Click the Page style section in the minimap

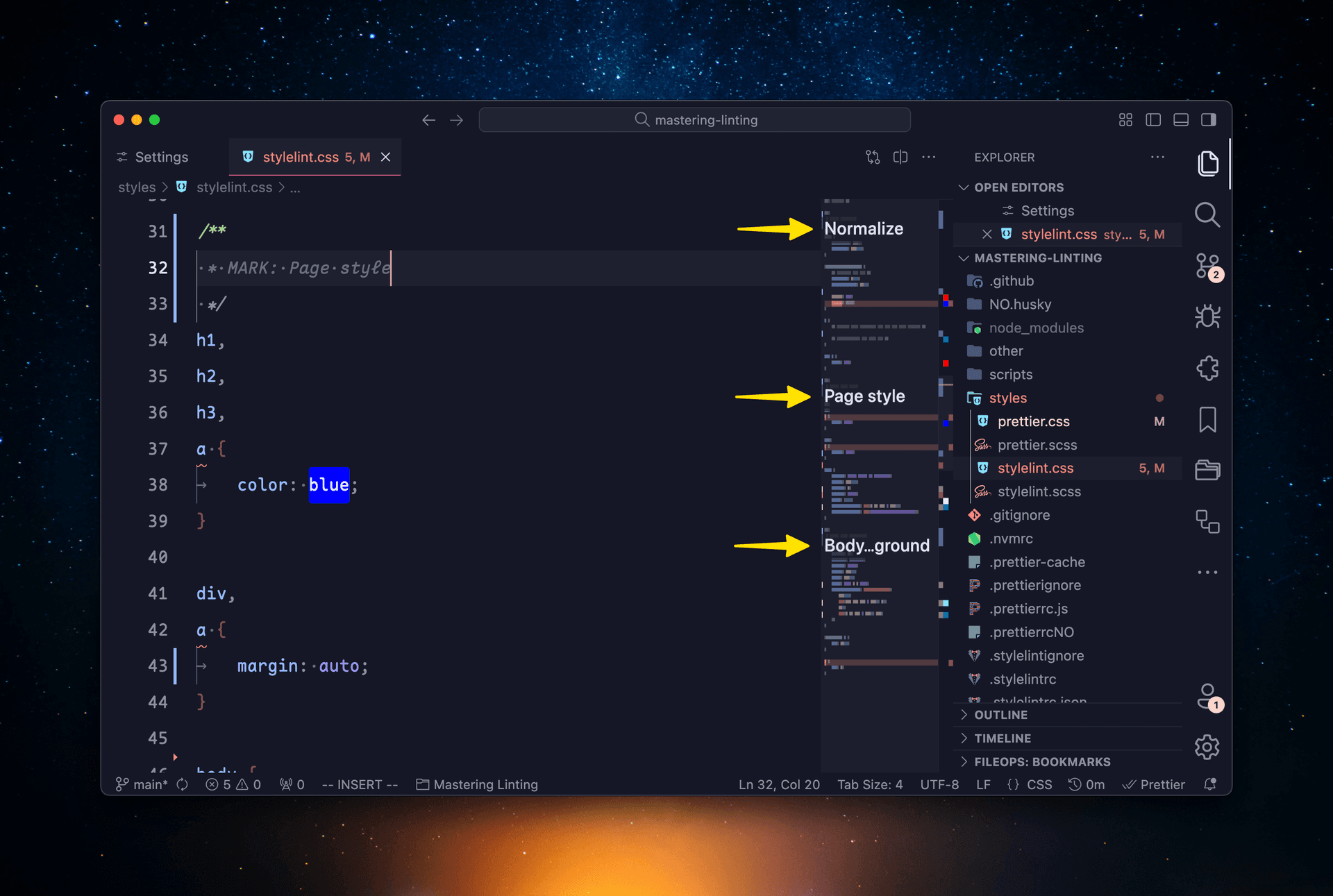pos(864,396)
